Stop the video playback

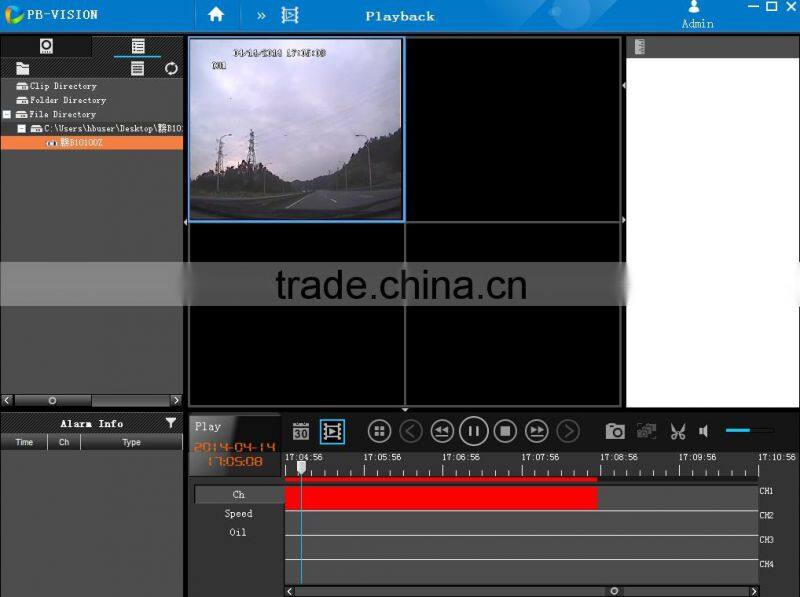click(x=506, y=431)
